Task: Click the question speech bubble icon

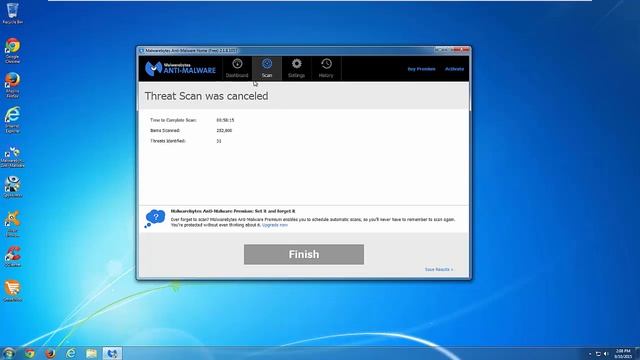Action: (x=155, y=218)
